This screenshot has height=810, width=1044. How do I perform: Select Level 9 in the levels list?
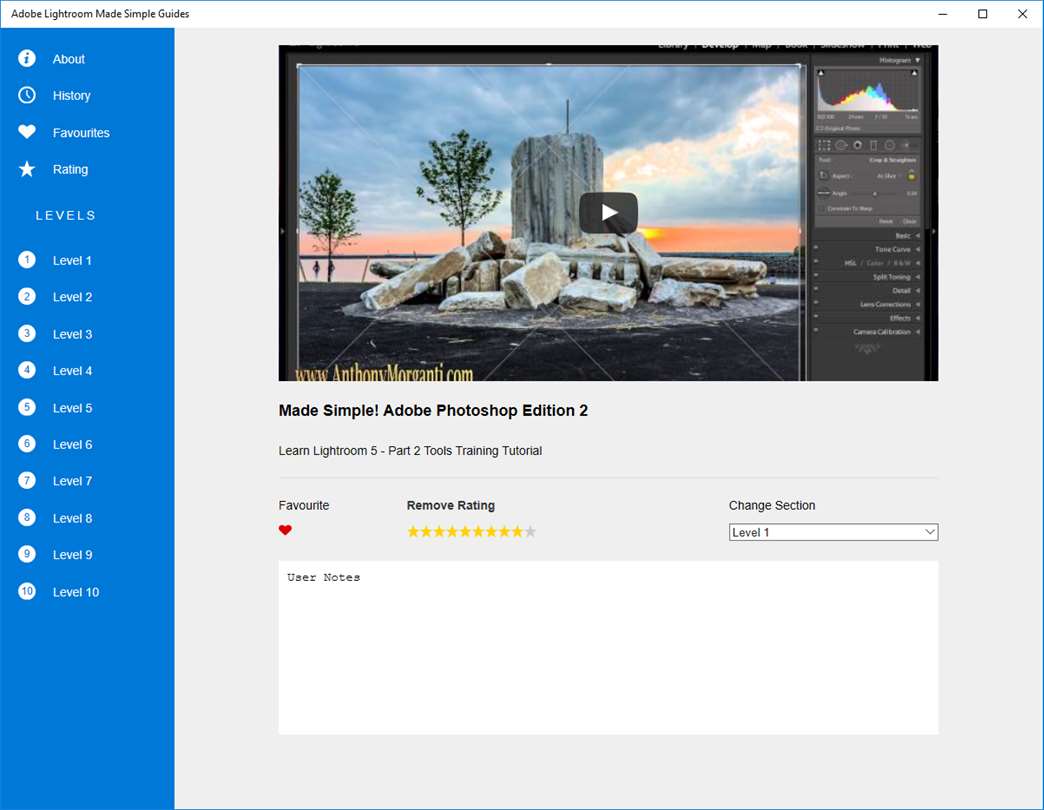tap(72, 555)
